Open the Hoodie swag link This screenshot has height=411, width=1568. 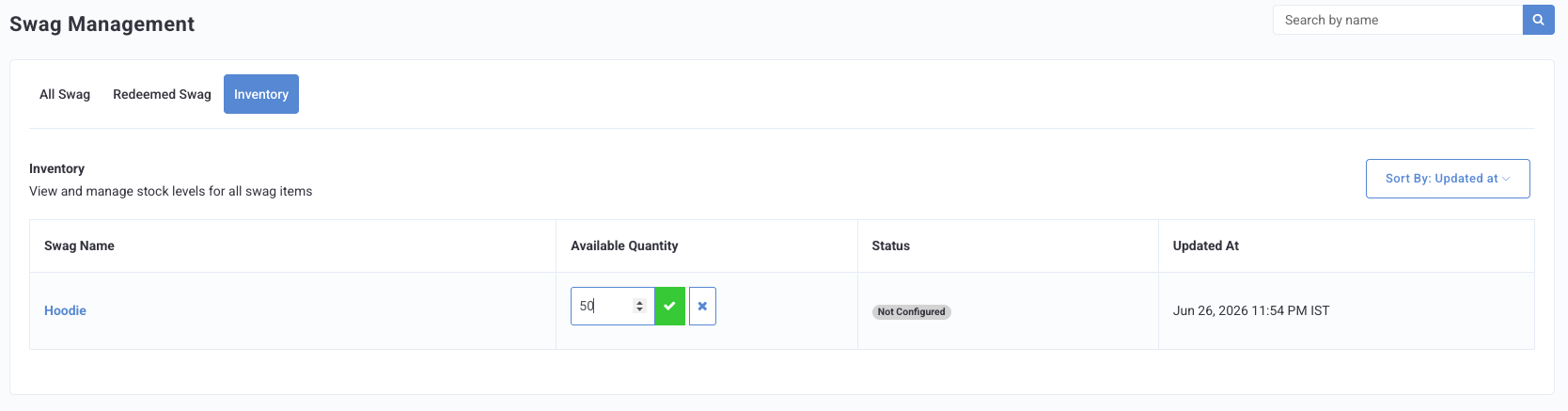click(x=65, y=310)
